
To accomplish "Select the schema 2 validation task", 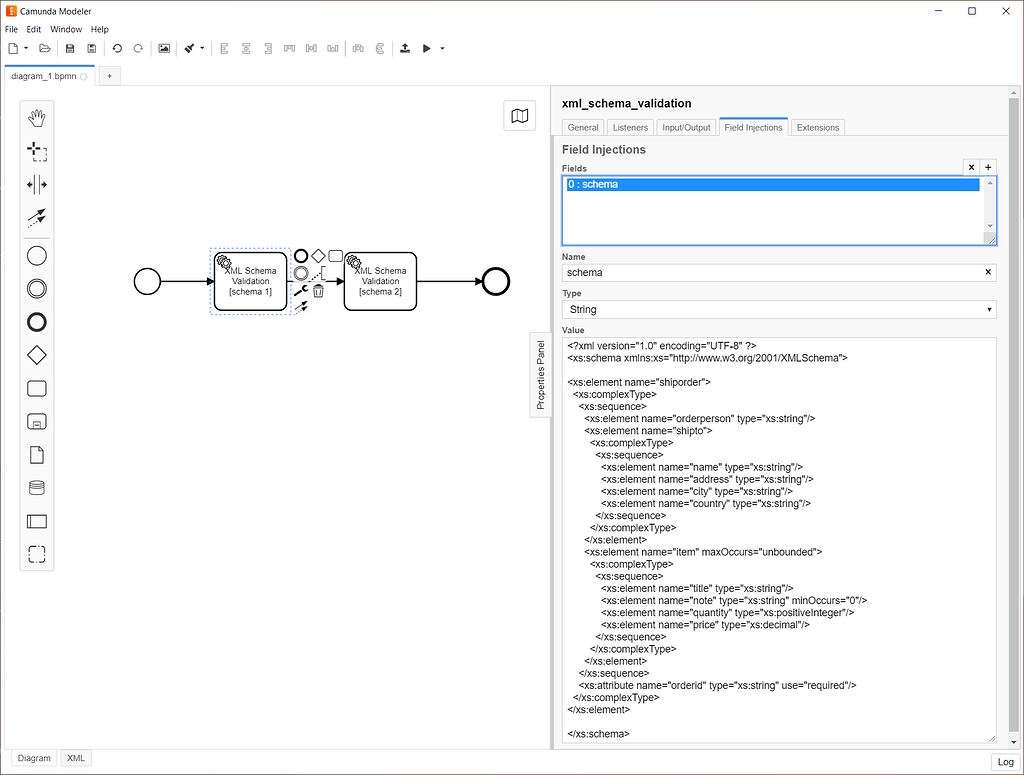I will tap(380, 281).
